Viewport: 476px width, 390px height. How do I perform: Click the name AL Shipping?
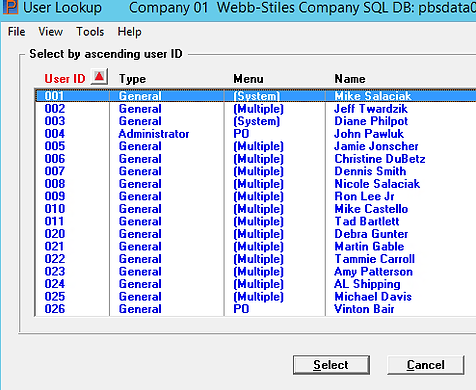pos(367,284)
